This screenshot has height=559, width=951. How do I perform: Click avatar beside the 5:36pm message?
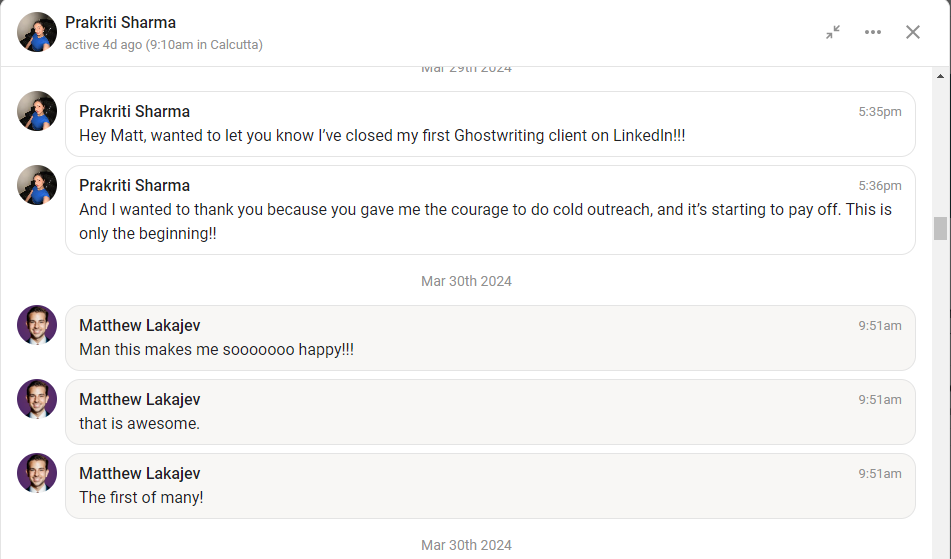tap(37, 185)
